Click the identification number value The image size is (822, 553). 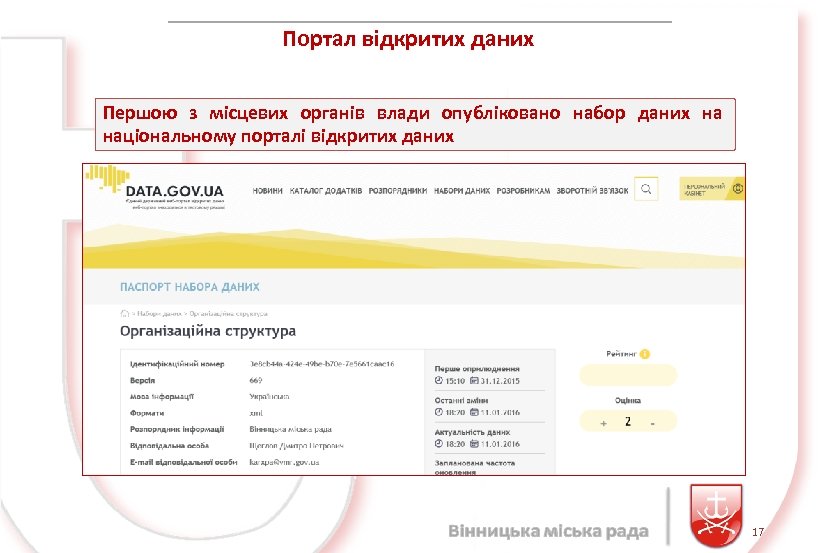pos(322,364)
